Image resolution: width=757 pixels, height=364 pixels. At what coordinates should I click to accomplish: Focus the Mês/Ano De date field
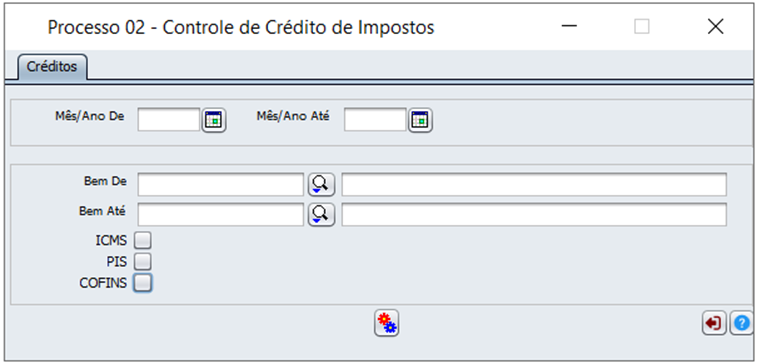tap(168, 119)
